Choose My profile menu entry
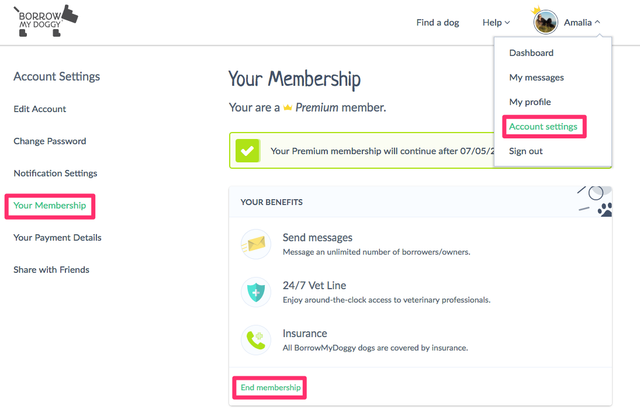The width and height of the screenshot is (640, 420). [530, 102]
